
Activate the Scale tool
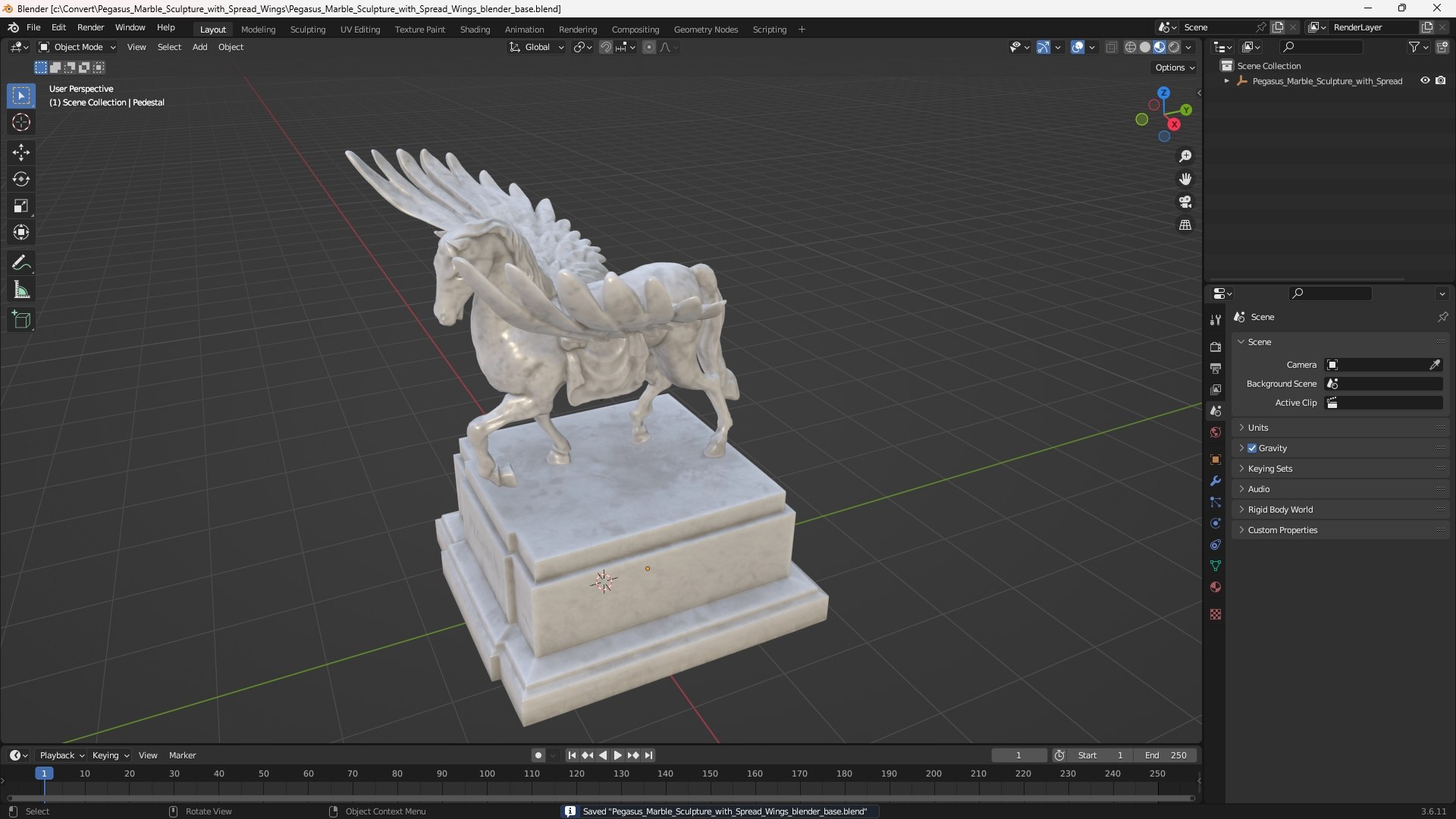(x=21, y=206)
